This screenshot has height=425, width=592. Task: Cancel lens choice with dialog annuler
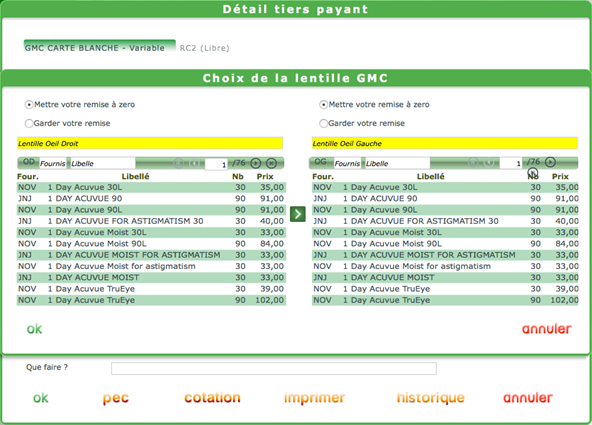click(547, 329)
